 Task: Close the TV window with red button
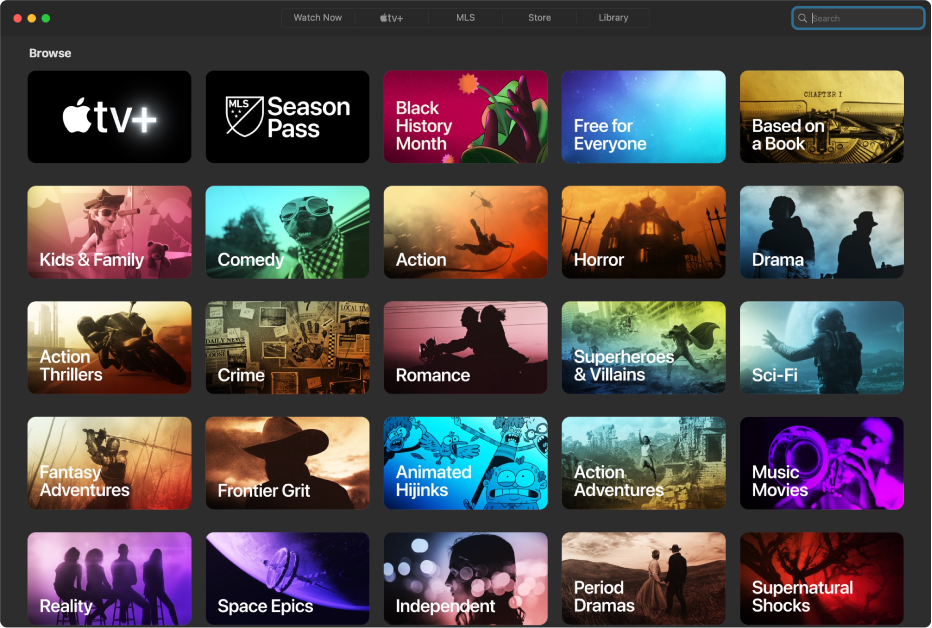pos(18,18)
